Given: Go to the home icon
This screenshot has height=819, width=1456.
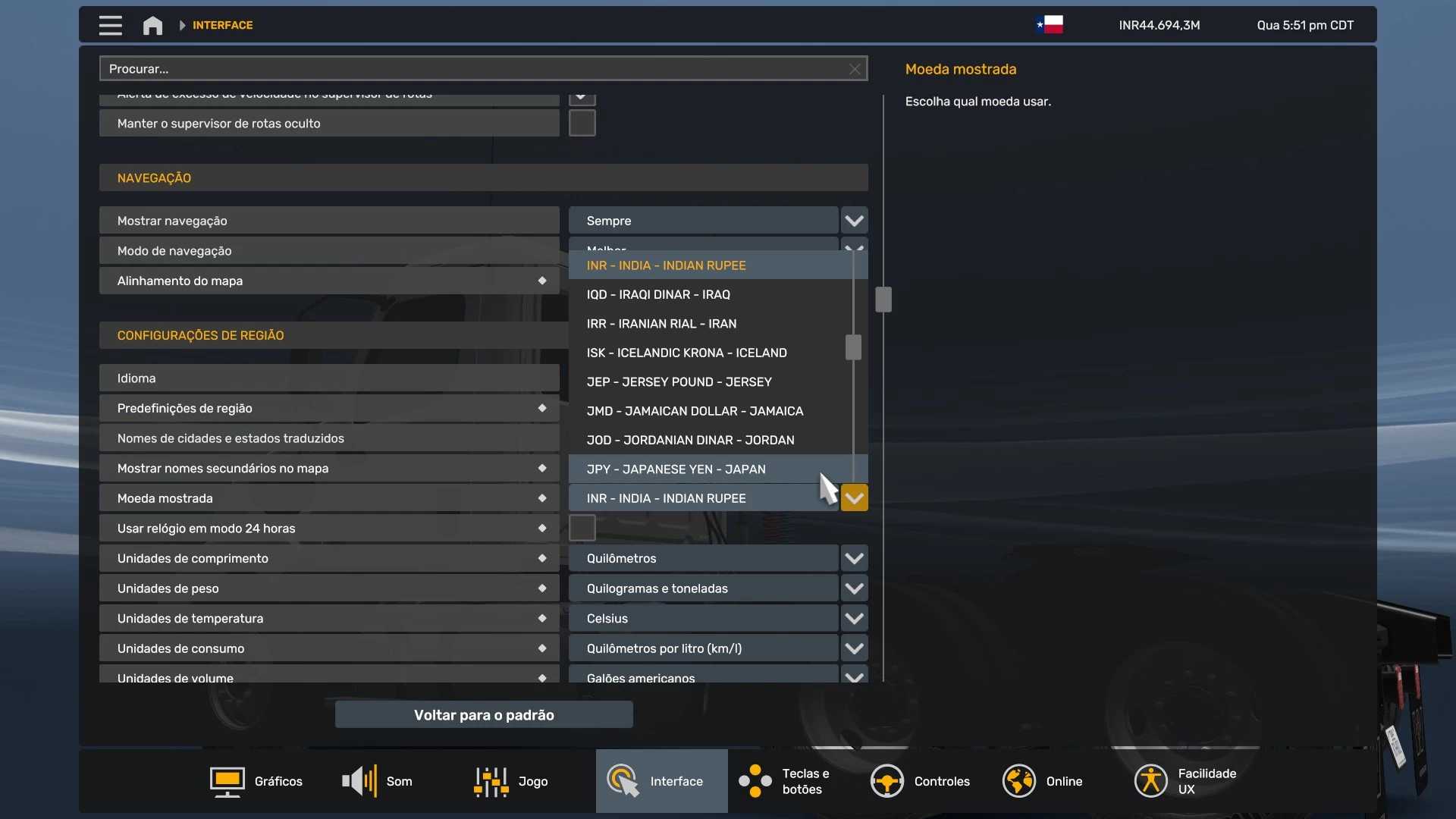Looking at the screenshot, I should (x=152, y=25).
